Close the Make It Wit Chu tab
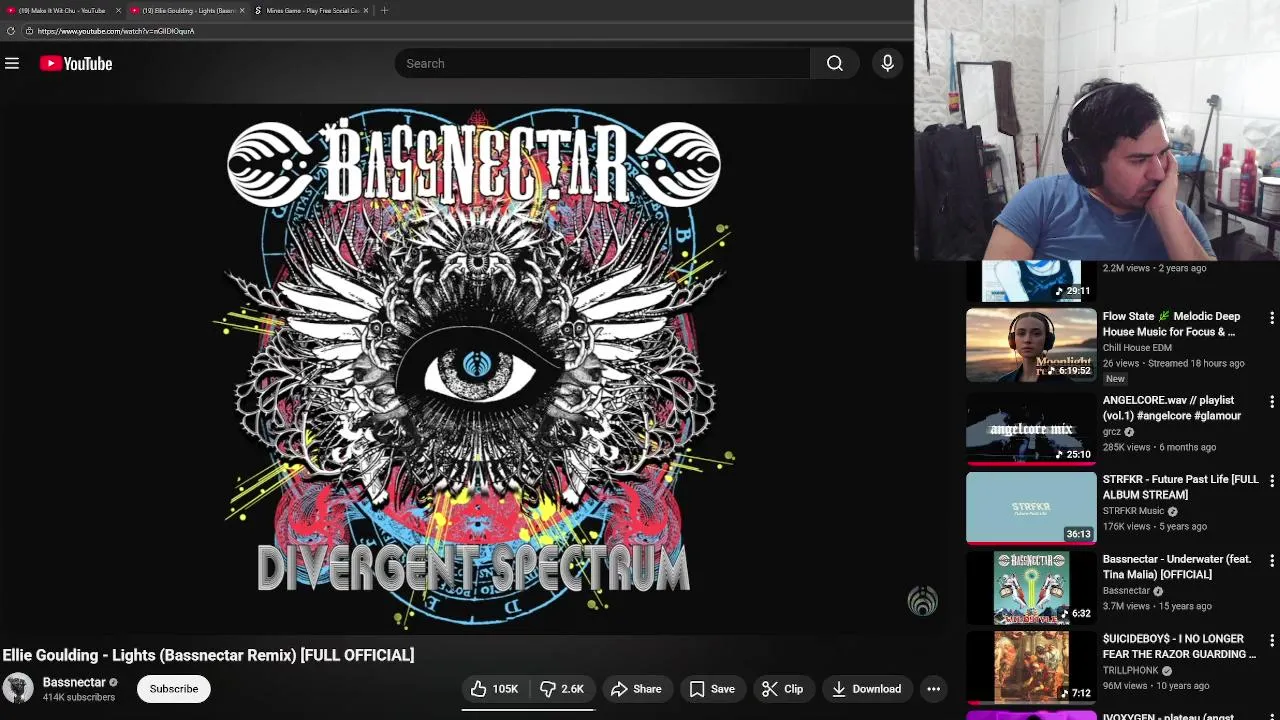Screen dimensions: 1280x720 [118, 10]
